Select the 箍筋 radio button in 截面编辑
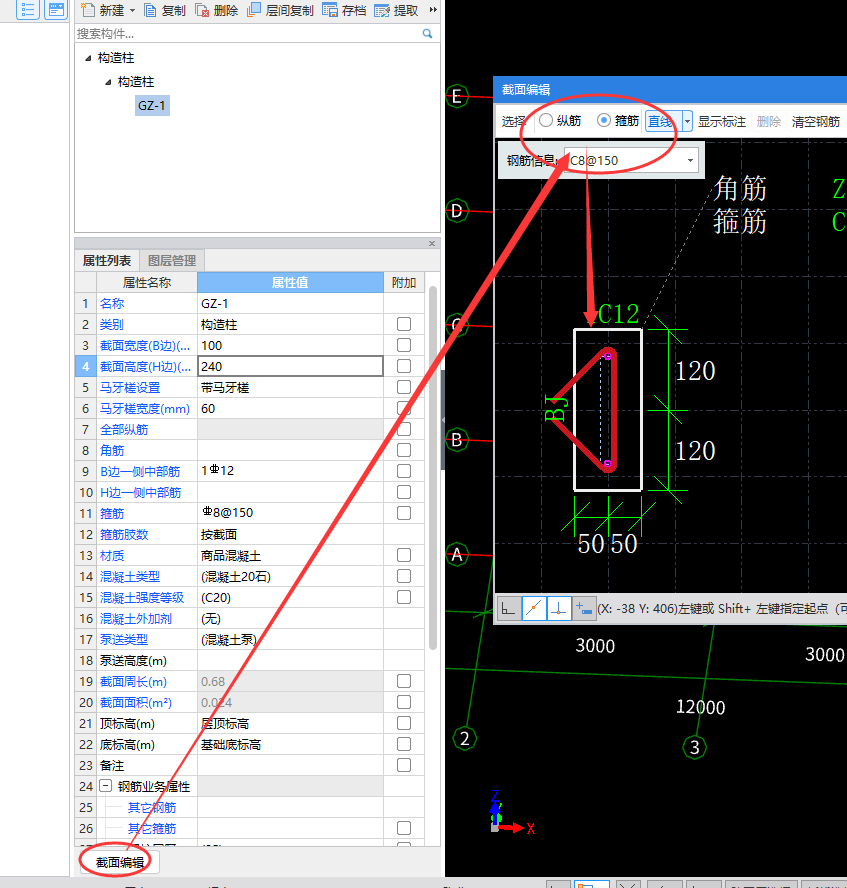Screen dimensions: 847x888 pos(604,121)
